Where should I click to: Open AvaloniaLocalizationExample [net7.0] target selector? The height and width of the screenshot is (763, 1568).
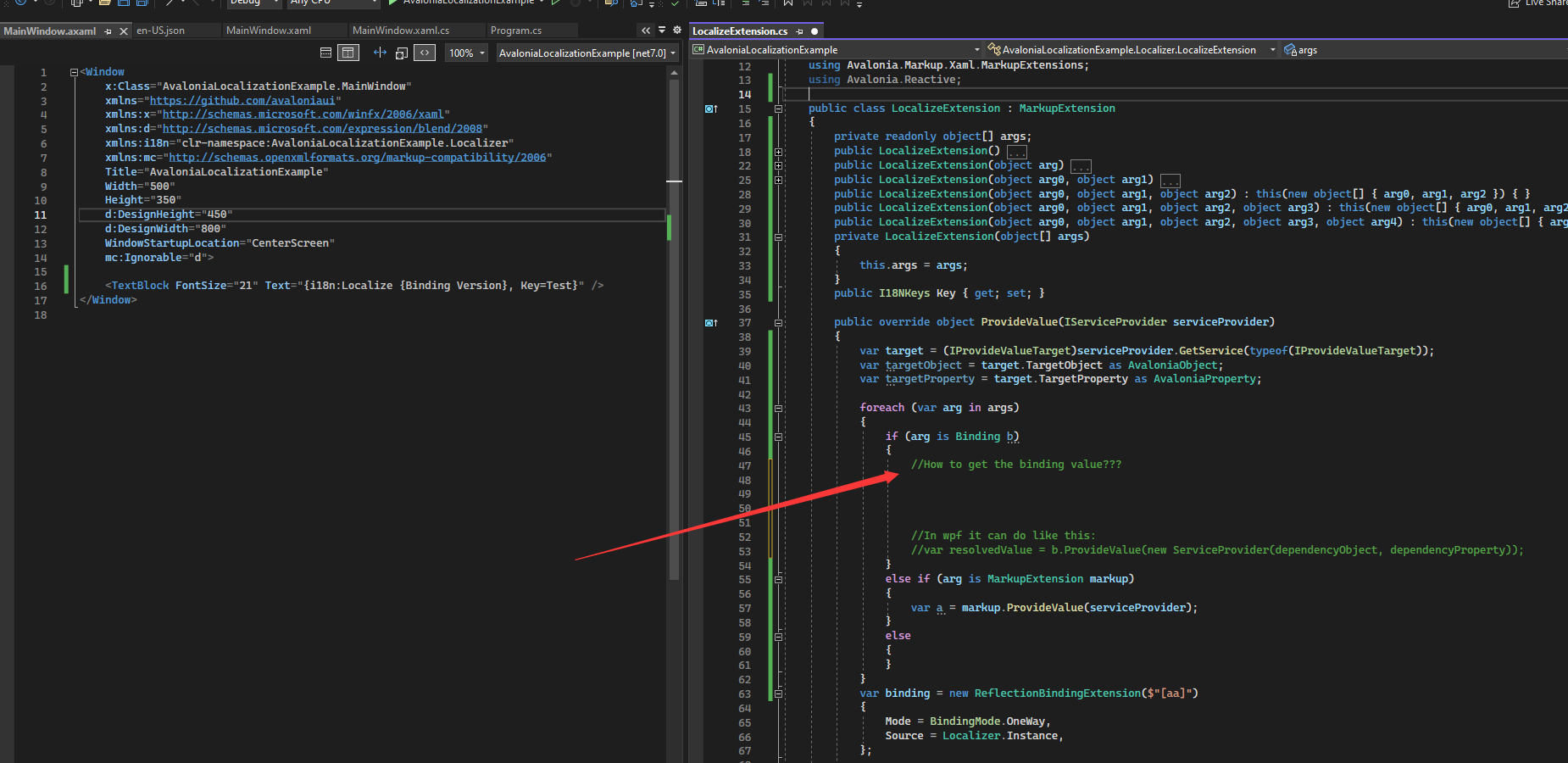pyautogui.click(x=587, y=53)
